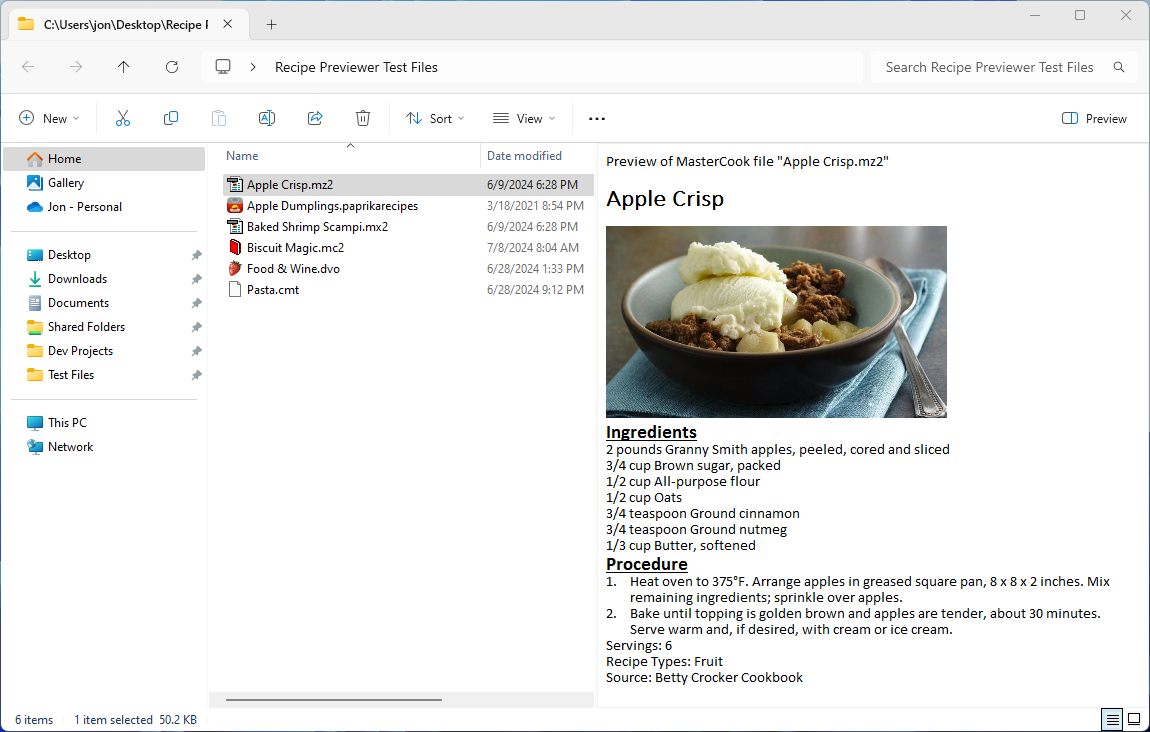The width and height of the screenshot is (1150, 732).
Task: Toggle the Preview pane off
Action: (x=1094, y=118)
